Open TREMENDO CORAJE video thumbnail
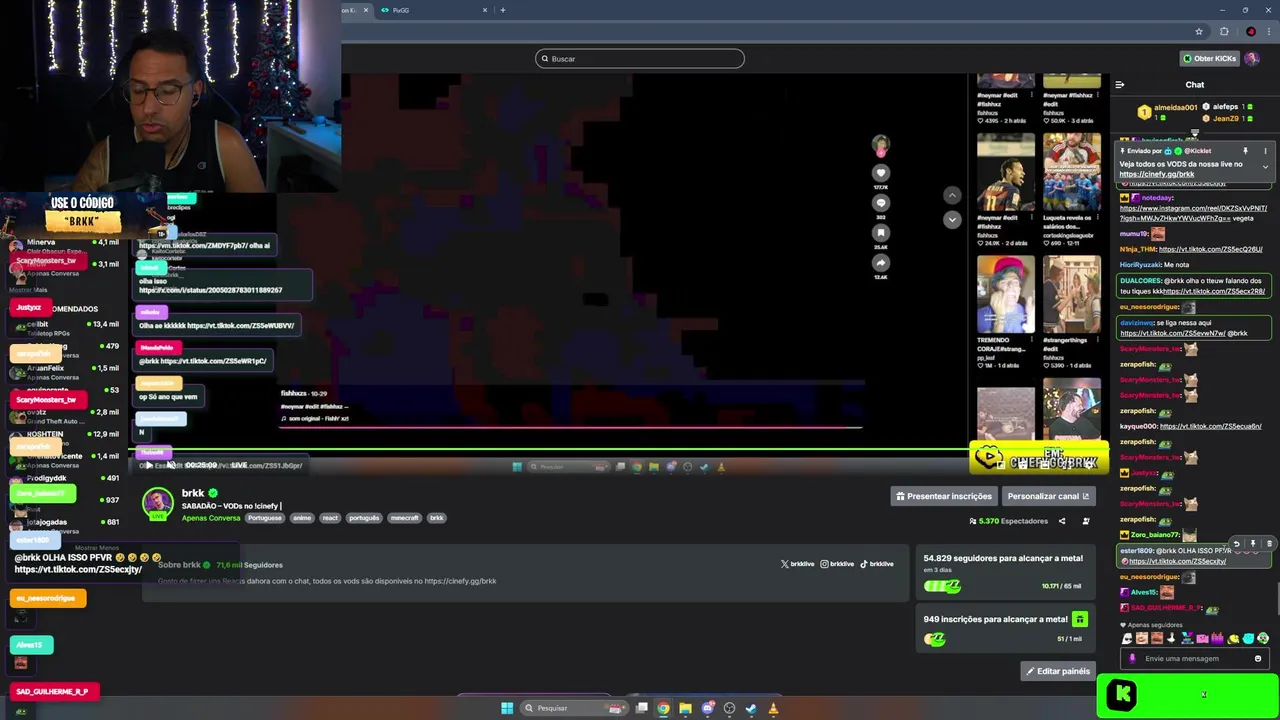 [1006, 294]
